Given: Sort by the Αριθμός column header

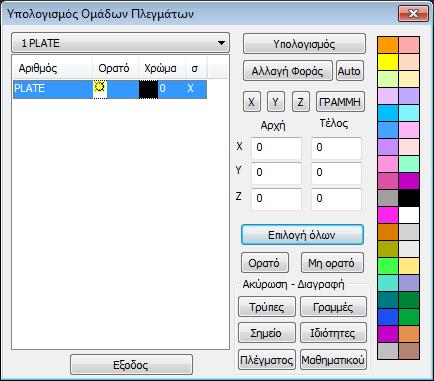Looking at the screenshot, I should 52,68.
